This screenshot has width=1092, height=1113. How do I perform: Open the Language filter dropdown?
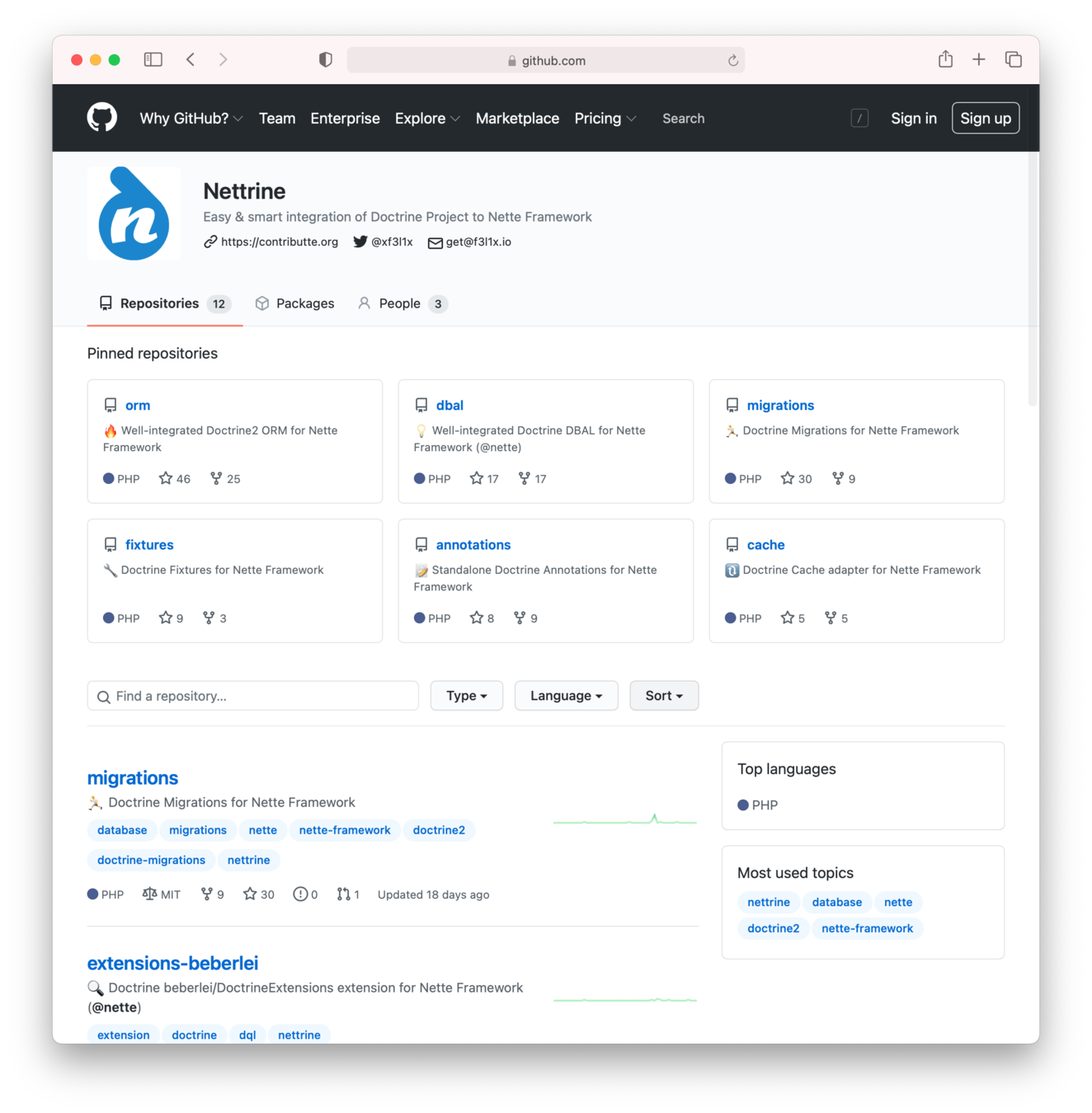point(566,696)
